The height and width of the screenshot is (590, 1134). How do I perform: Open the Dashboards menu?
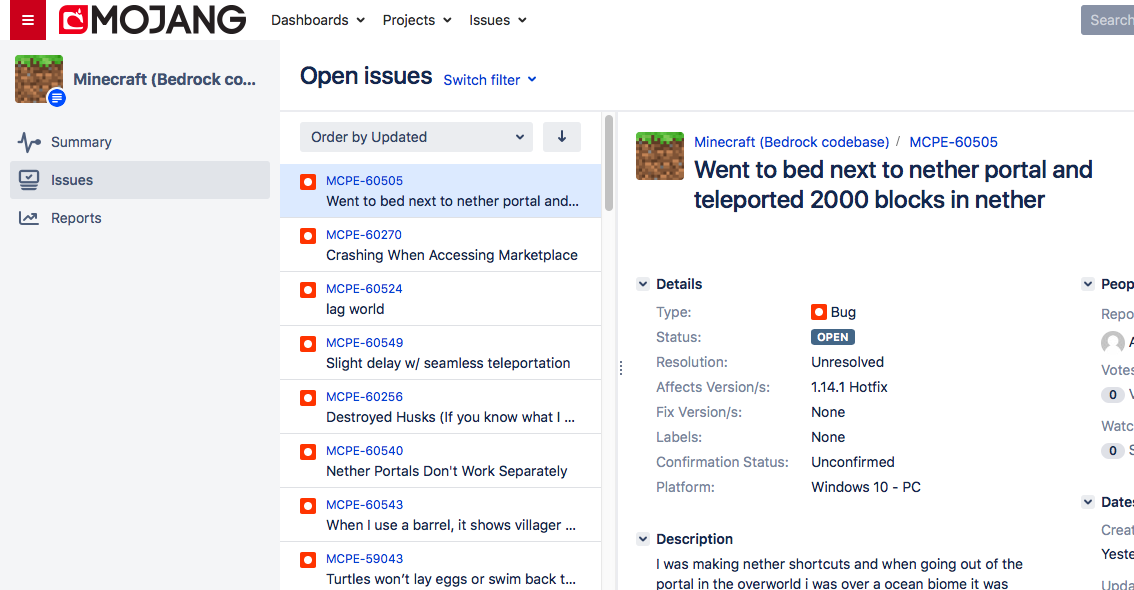[318, 20]
